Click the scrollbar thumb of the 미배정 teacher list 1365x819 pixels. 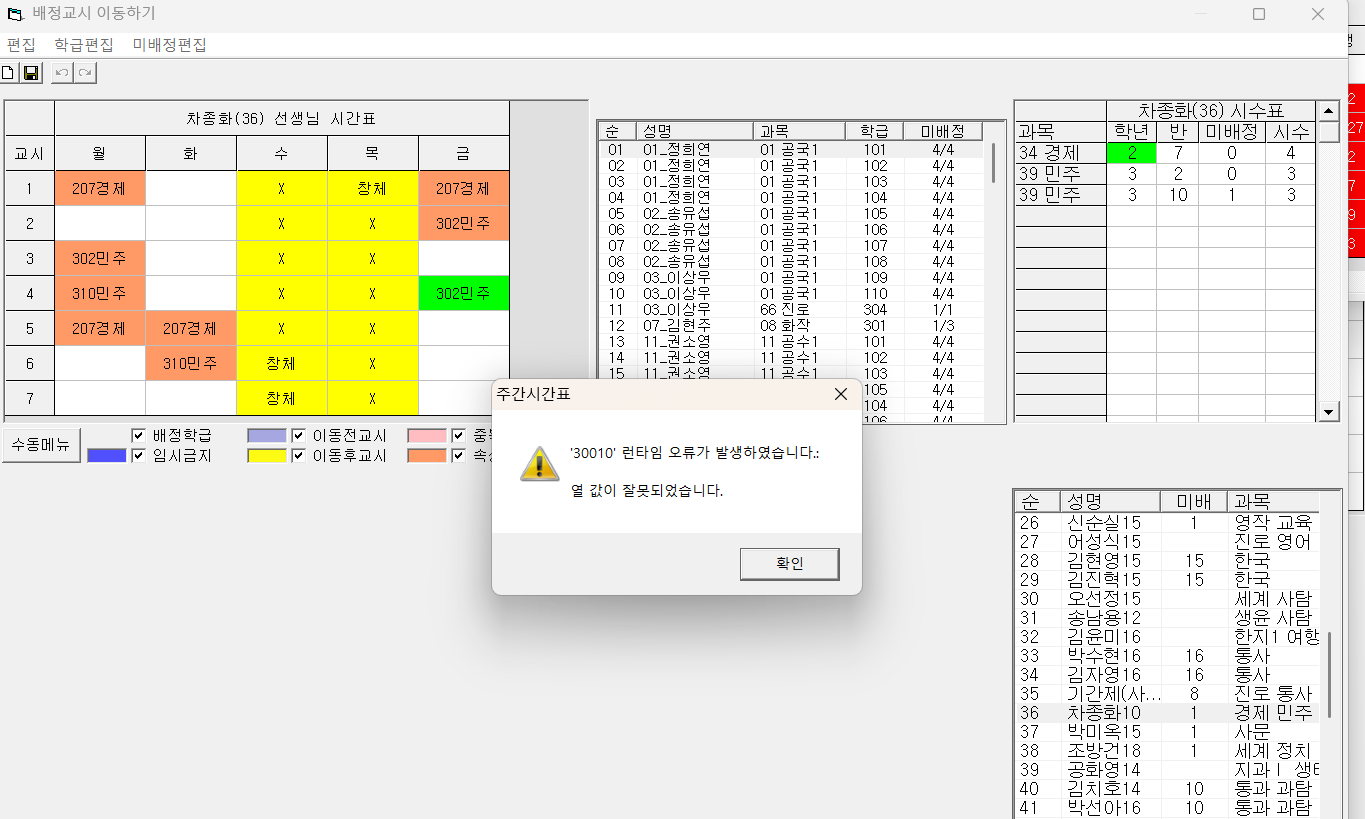pyautogui.click(x=993, y=163)
